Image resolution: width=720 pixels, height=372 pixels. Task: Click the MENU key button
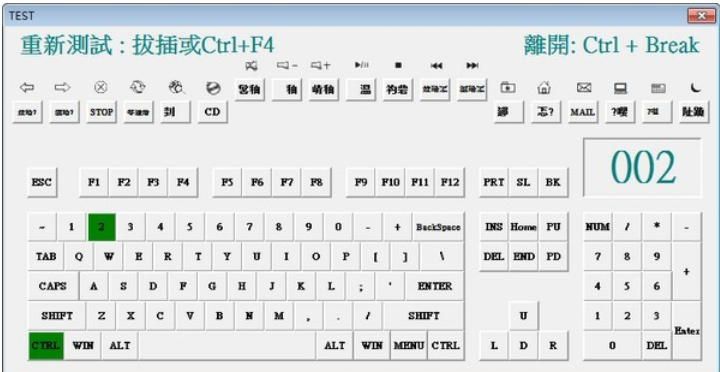409,346
